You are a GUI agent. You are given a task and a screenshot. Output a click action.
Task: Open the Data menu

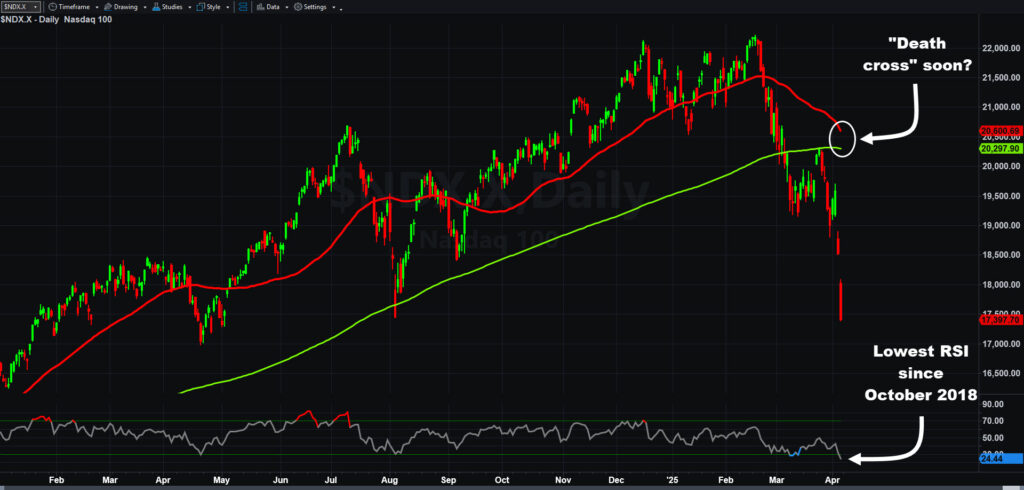pos(268,7)
